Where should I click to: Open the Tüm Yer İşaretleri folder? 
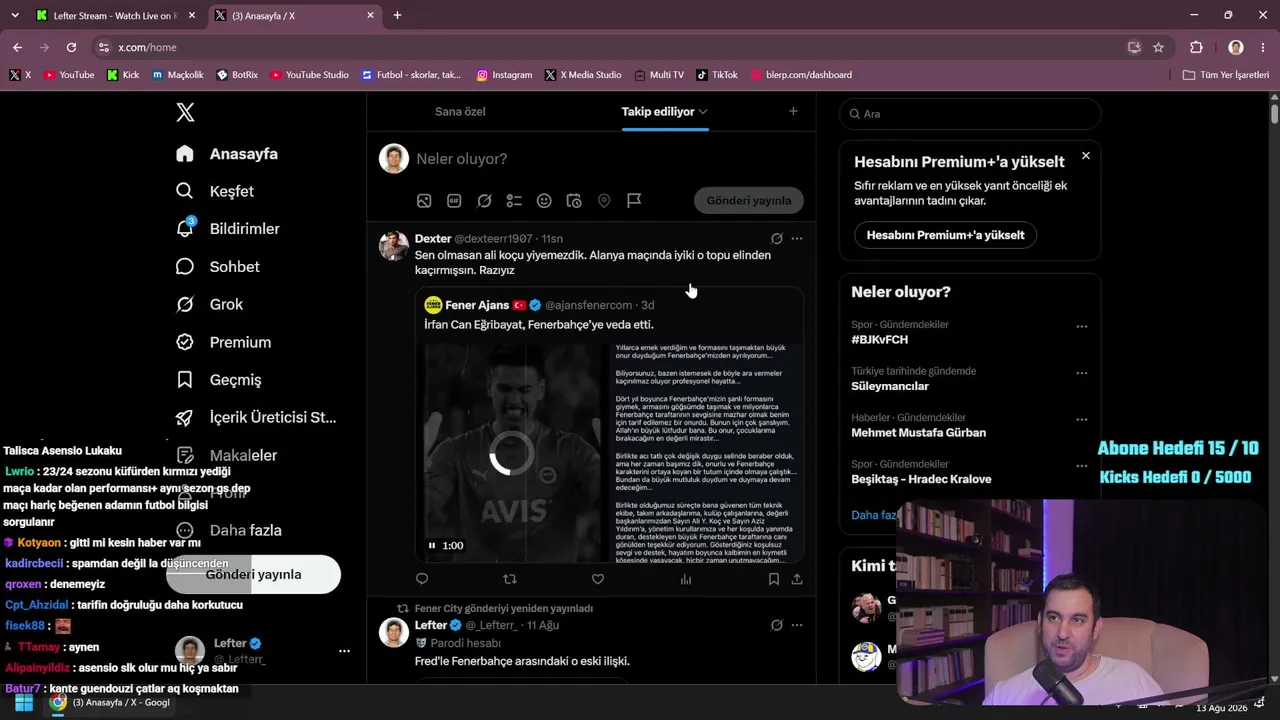click(x=1225, y=75)
